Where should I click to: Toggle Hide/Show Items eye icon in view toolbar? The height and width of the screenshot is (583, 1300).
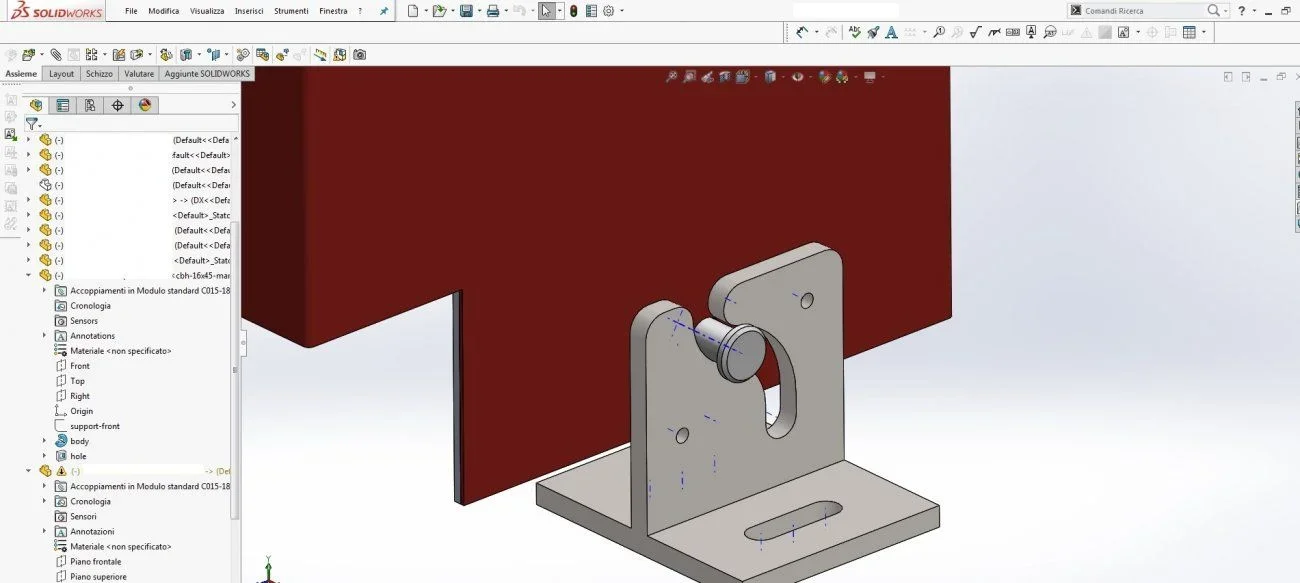point(798,77)
